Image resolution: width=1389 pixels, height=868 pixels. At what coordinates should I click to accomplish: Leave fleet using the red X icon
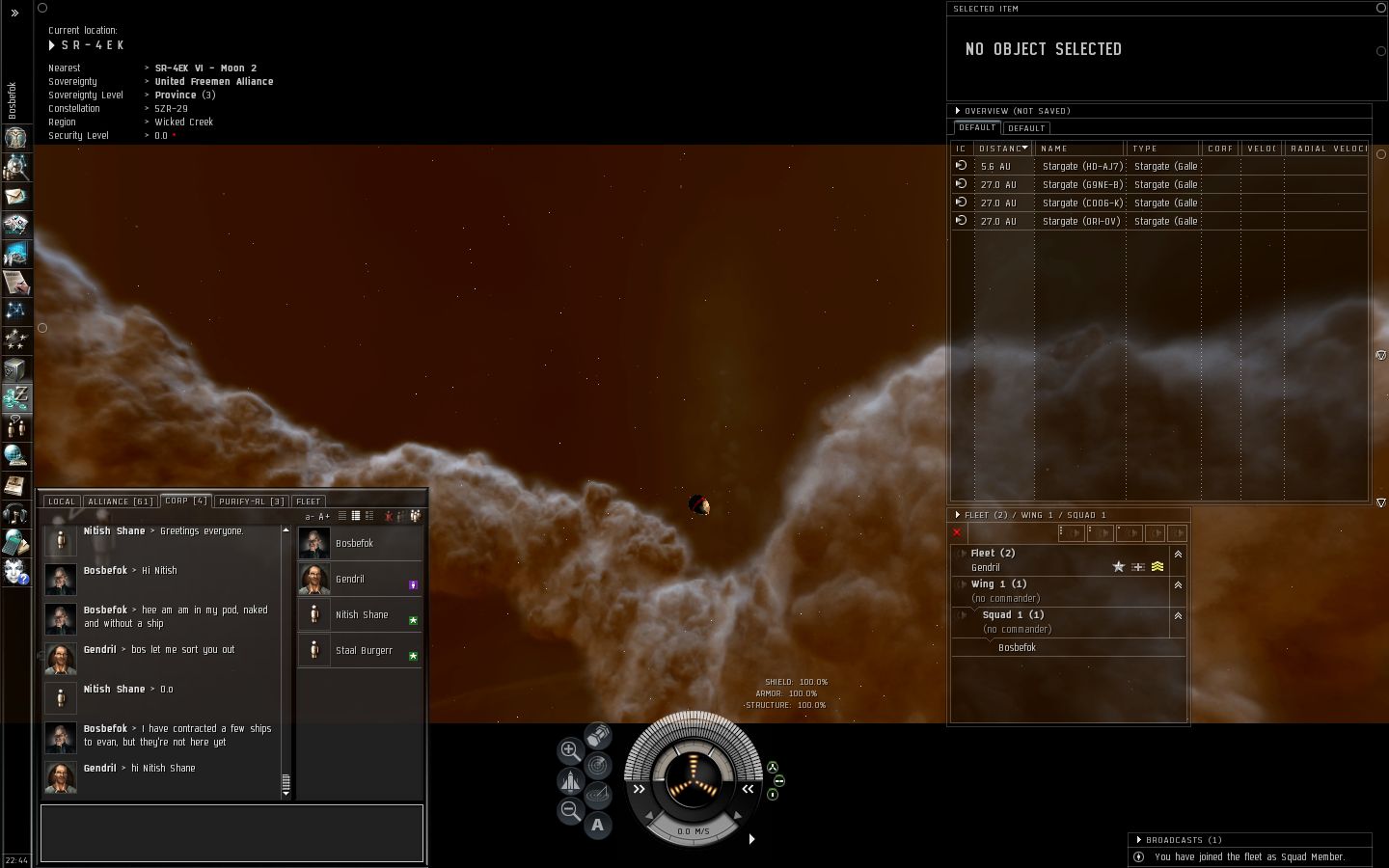pyautogui.click(x=957, y=532)
